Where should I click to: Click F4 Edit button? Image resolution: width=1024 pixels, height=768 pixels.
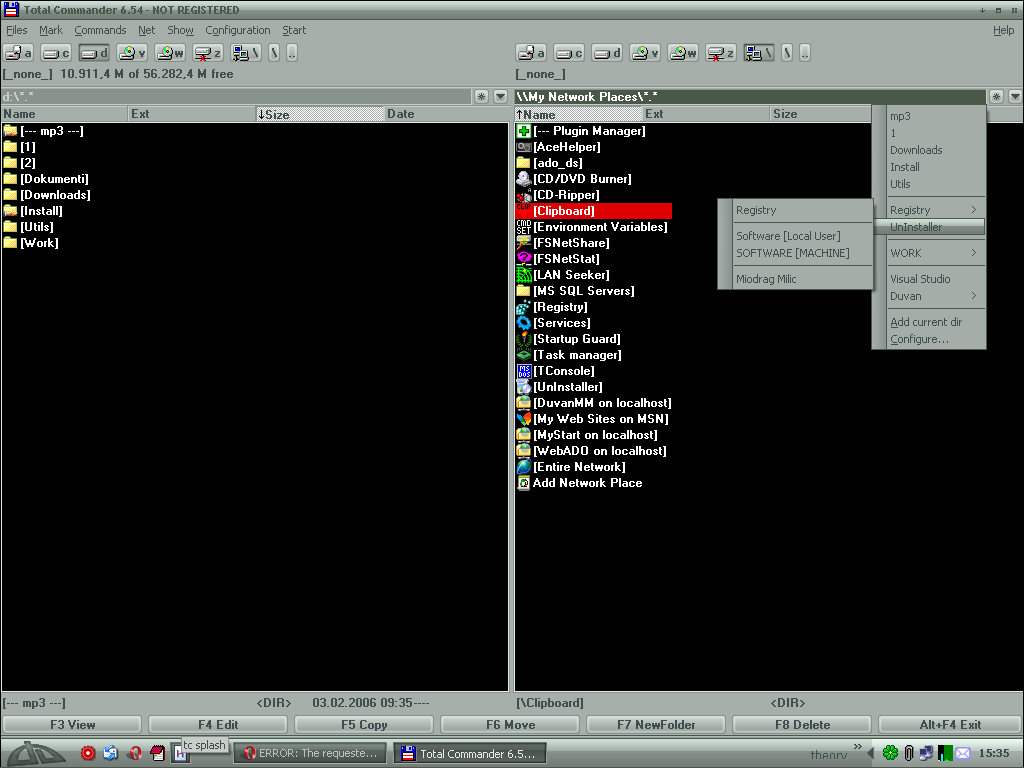(217, 724)
